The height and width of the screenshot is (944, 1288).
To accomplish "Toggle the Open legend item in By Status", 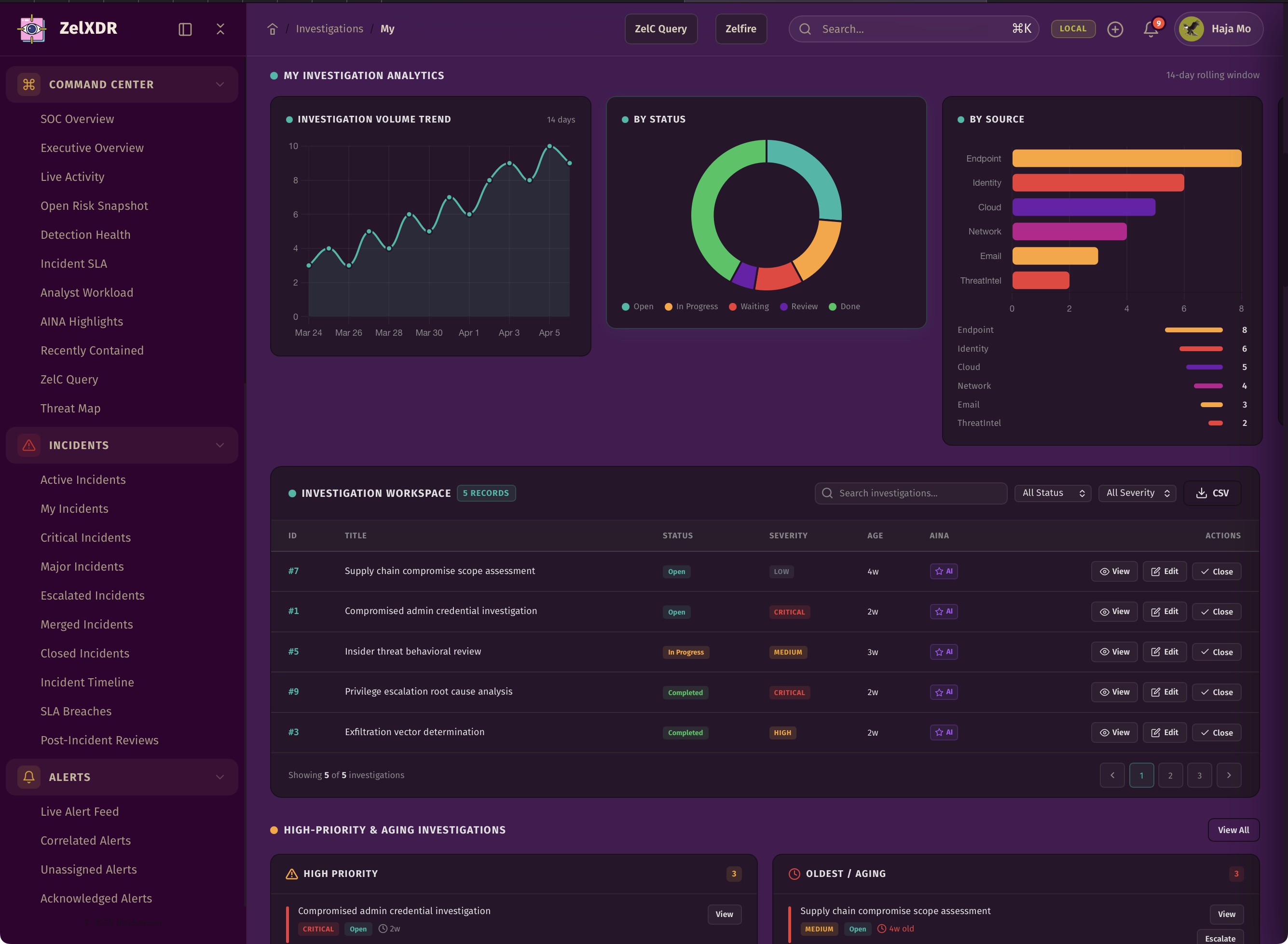I will pyautogui.click(x=637, y=307).
